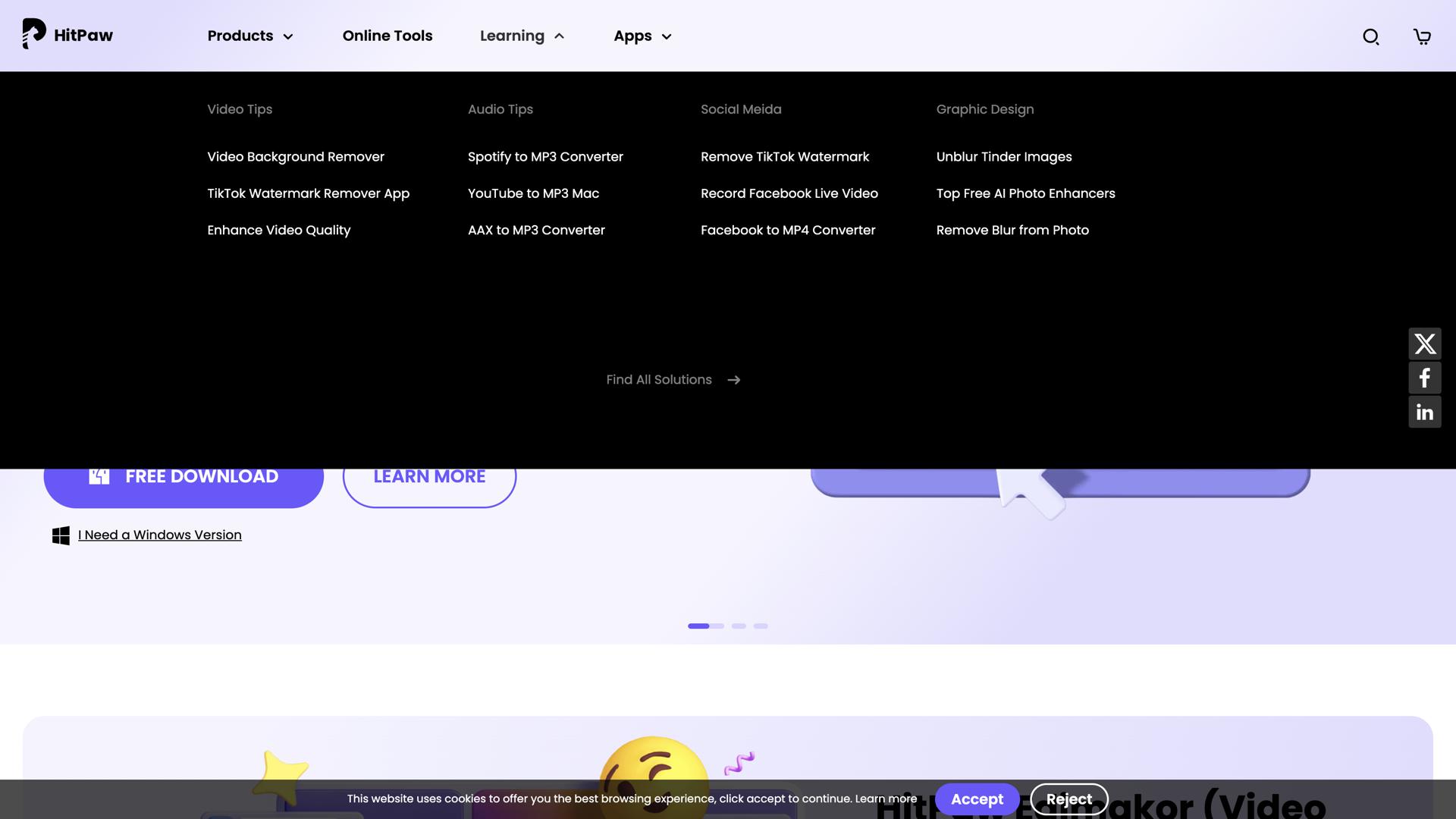Click the HitPaw logo icon
This screenshot has width=1456, height=819.
click(34, 34)
